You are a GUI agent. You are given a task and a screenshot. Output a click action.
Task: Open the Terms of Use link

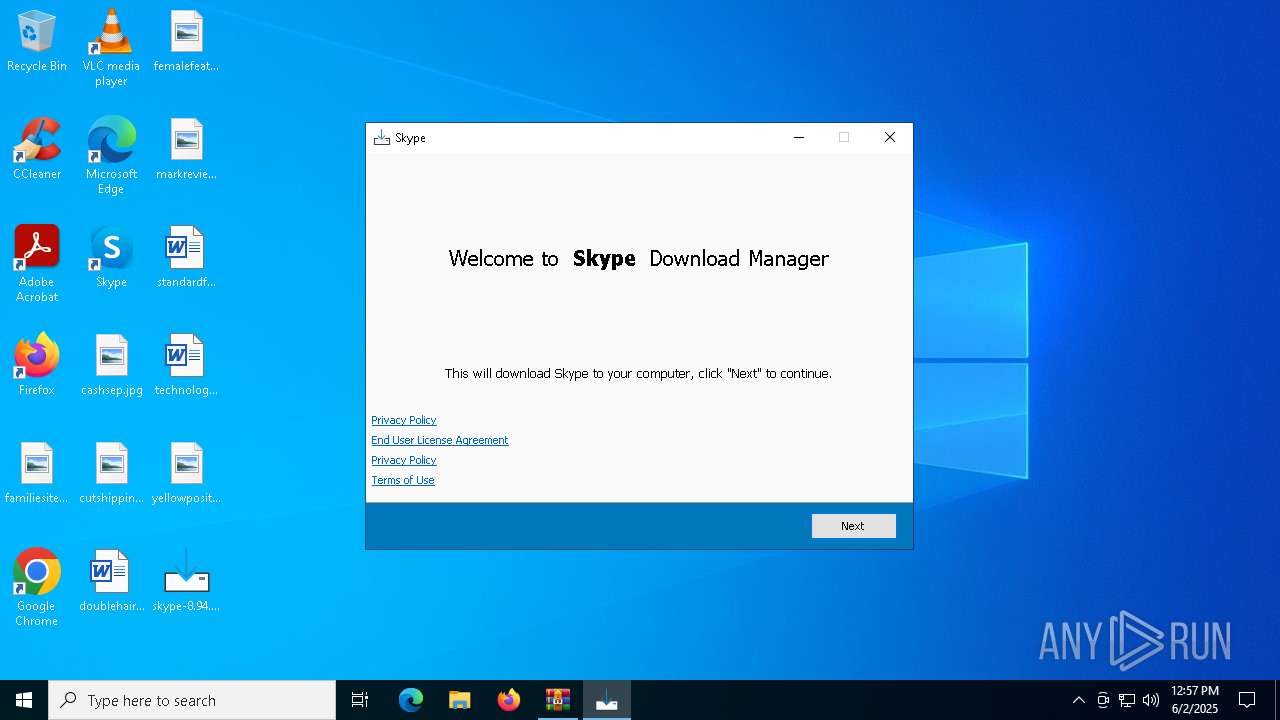point(403,480)
